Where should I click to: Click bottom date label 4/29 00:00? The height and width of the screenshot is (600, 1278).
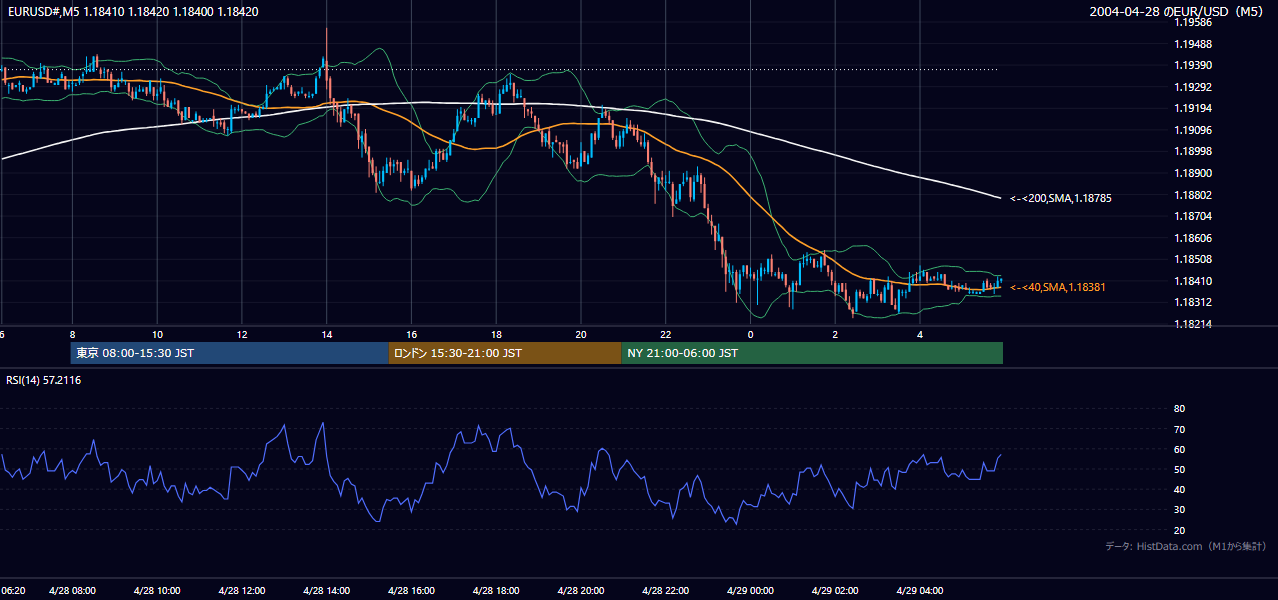(x=751, y=591)
